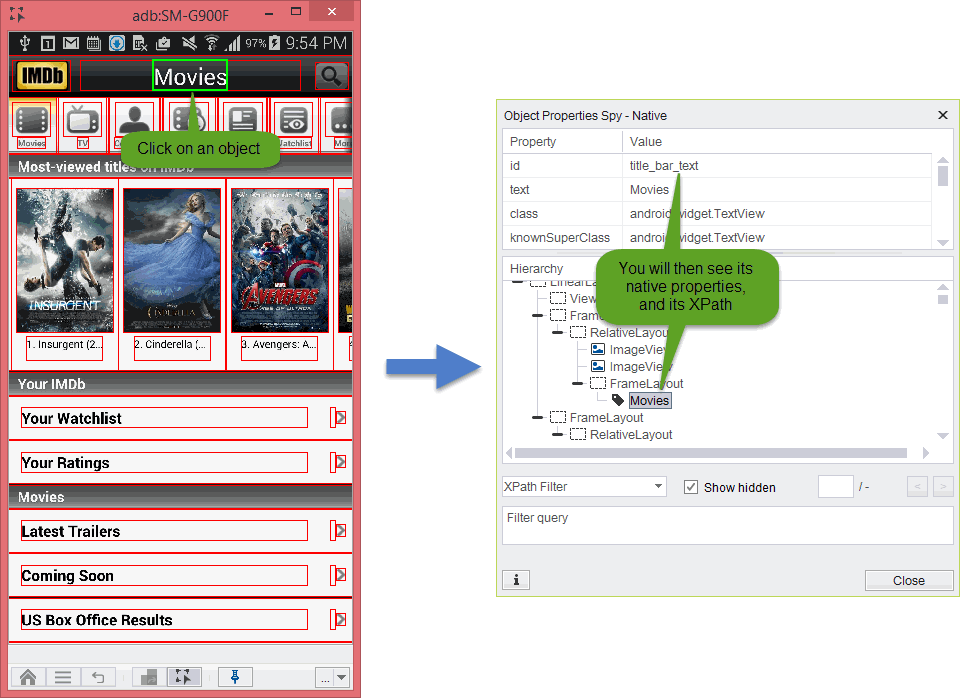Tap the magnifying glass search icon
961x698 pixels.
pyautogui.click(x=330, y=76)
